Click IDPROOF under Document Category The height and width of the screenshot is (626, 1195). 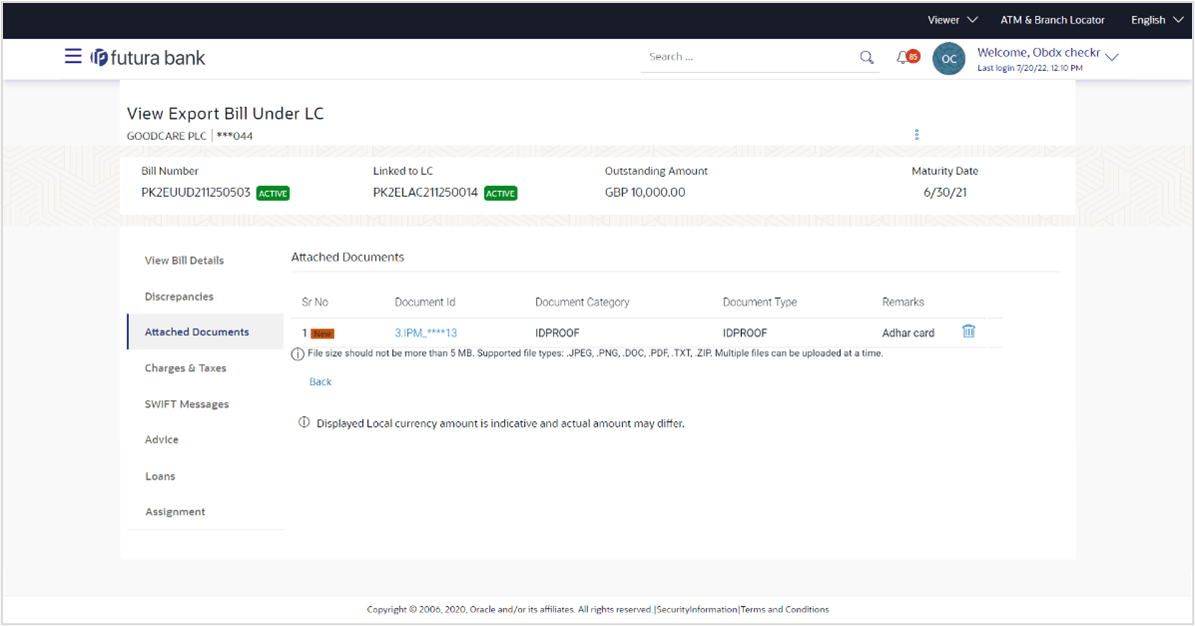point(557,333)
